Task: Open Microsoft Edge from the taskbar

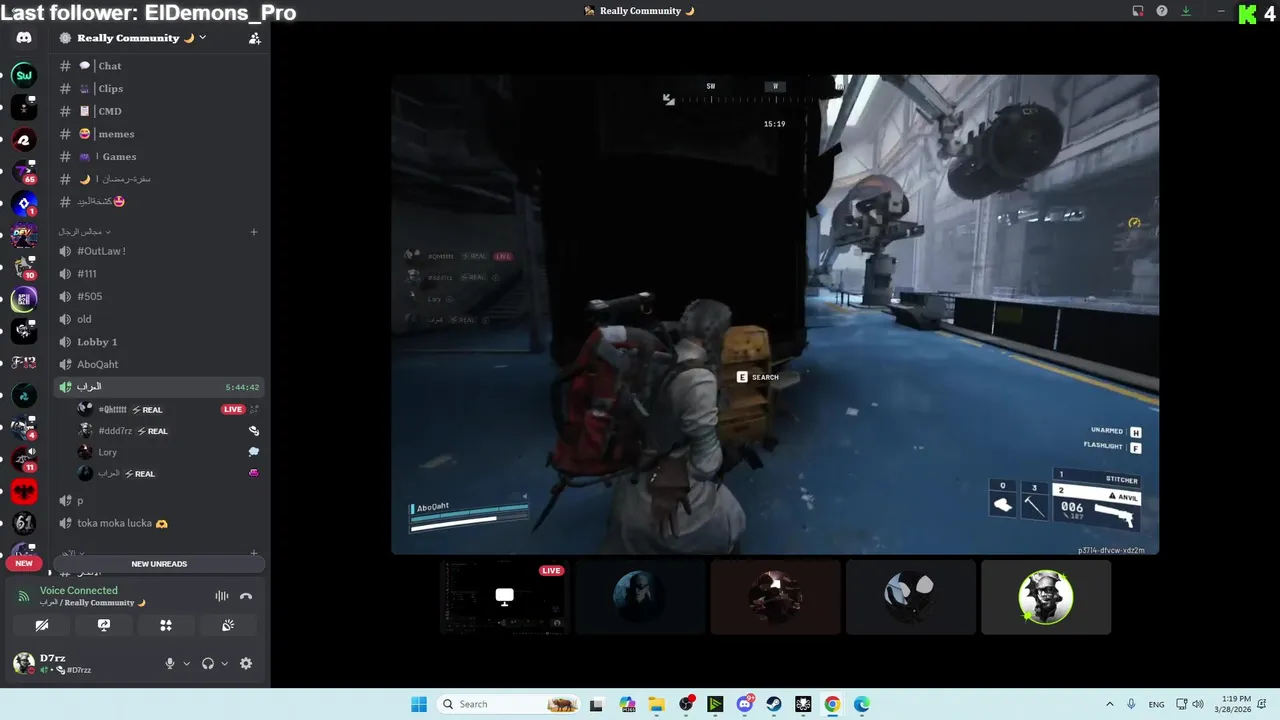Action: point(862,704)
